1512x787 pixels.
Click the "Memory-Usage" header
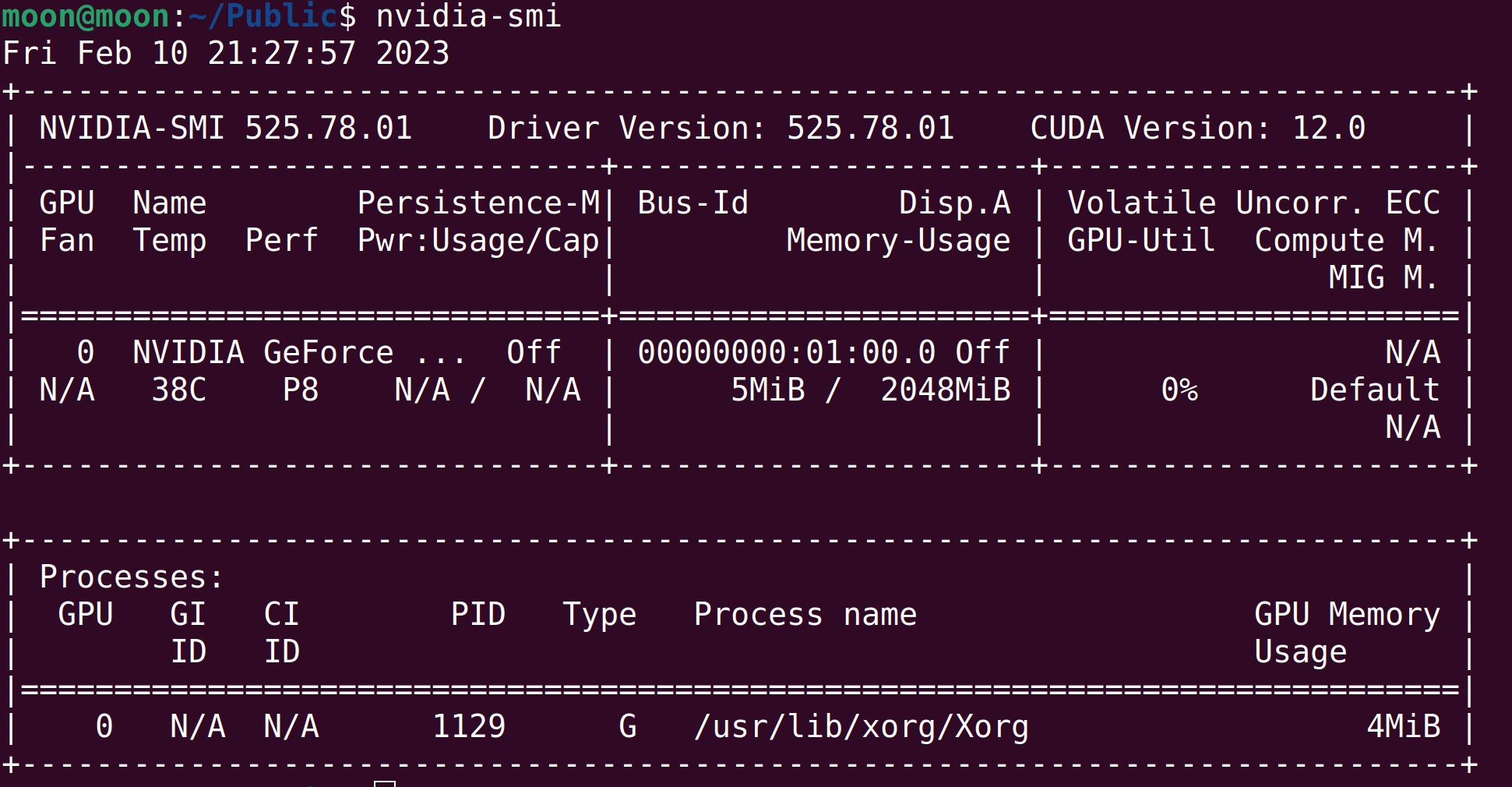pos(898,241)
